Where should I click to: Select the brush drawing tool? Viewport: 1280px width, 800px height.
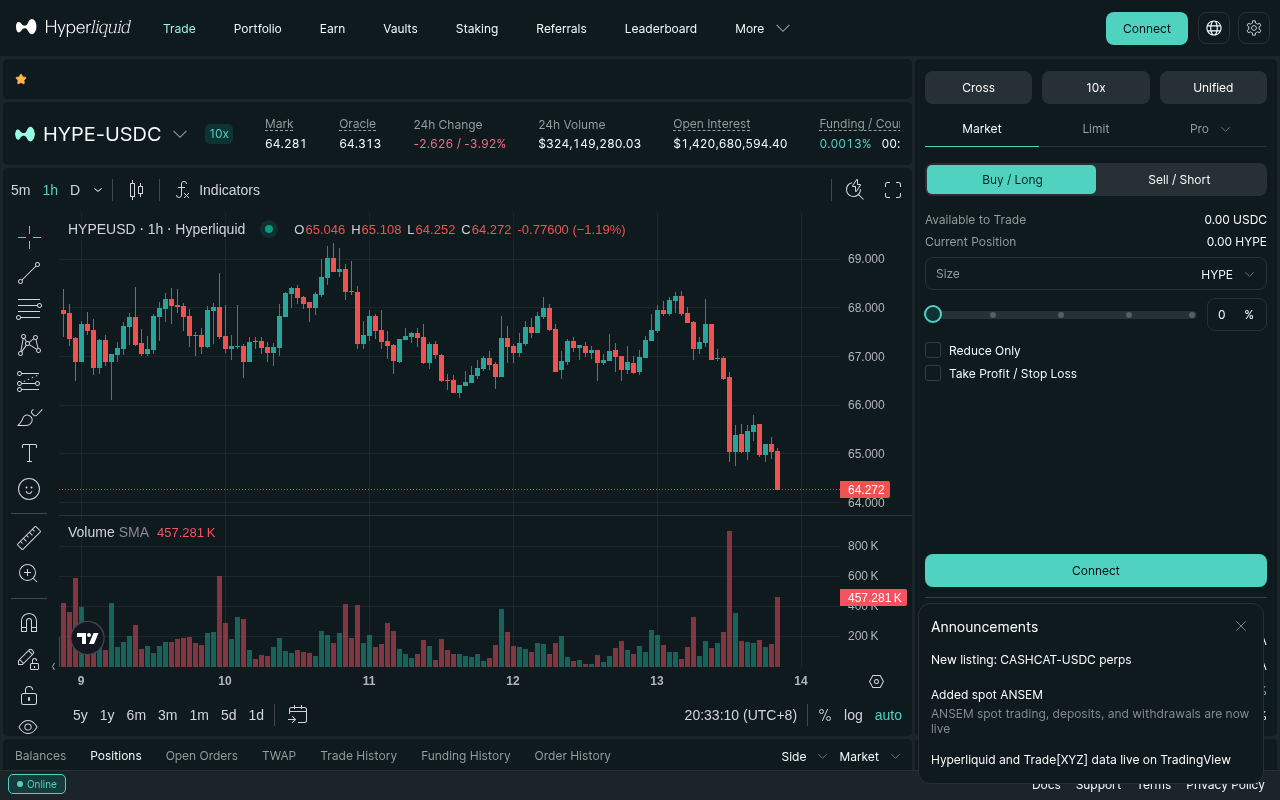click(29, 417)
